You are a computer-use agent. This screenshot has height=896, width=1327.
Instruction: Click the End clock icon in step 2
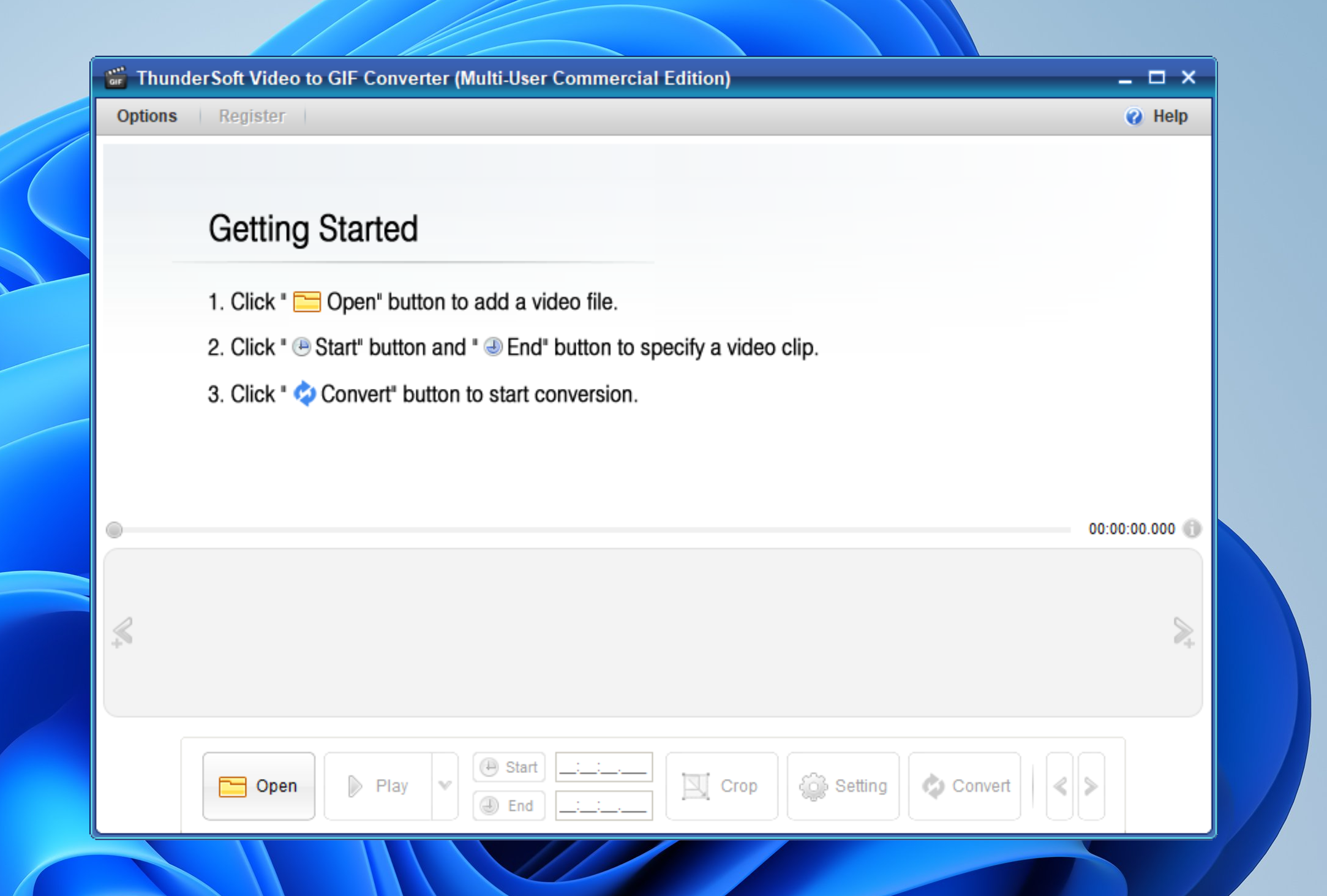(493, 347)
